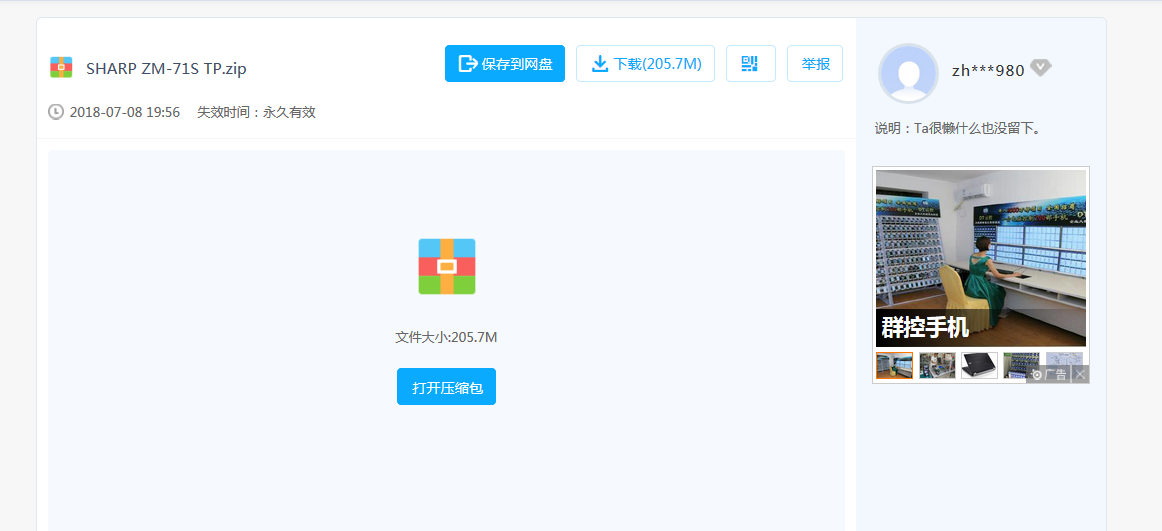Show the QR code for sharing
This screenshot has height=531, width=1162.
tap(750, 64)
